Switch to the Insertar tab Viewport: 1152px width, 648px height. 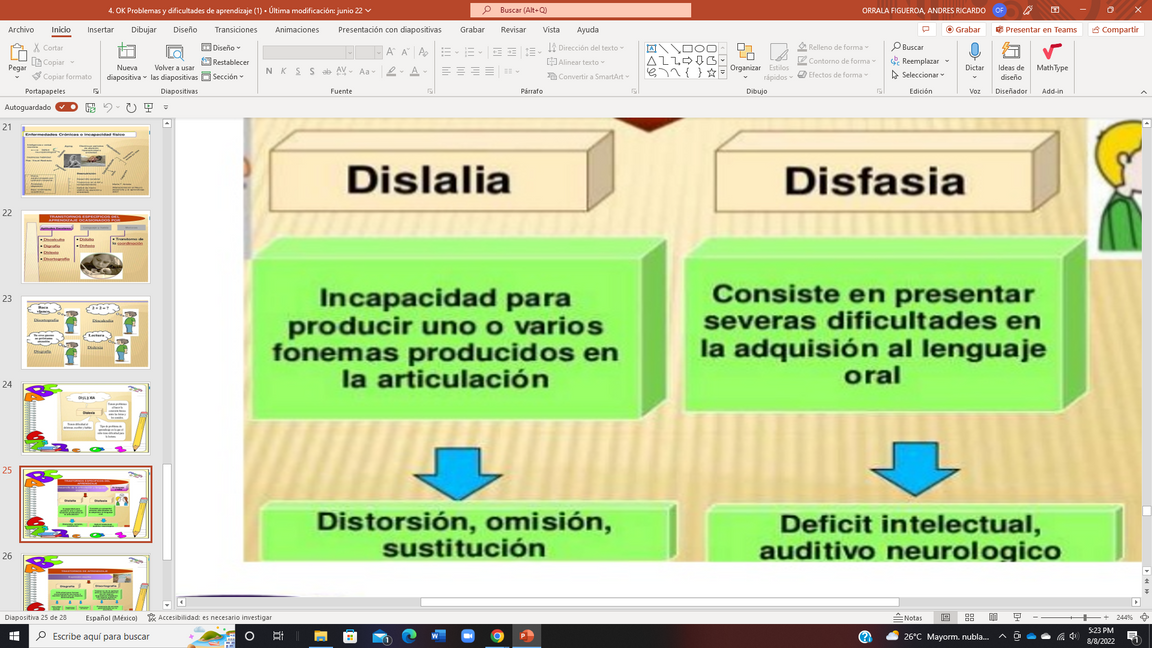click(101, 29)
